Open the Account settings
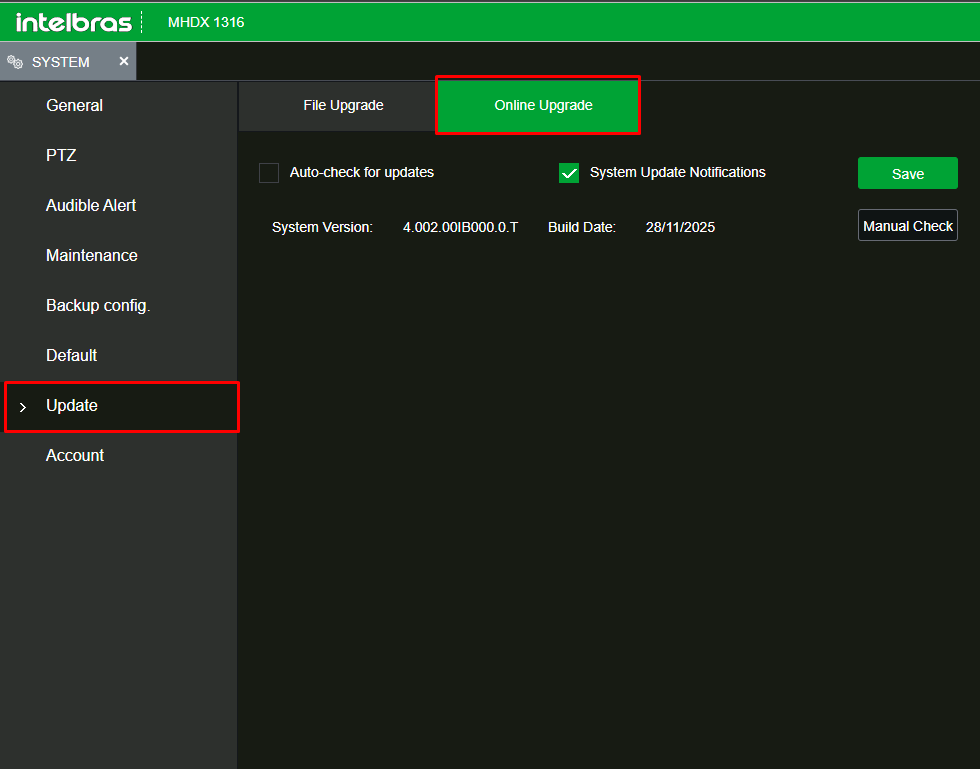The height and width of the screenshot is (769, 980). tap(75, 455)
